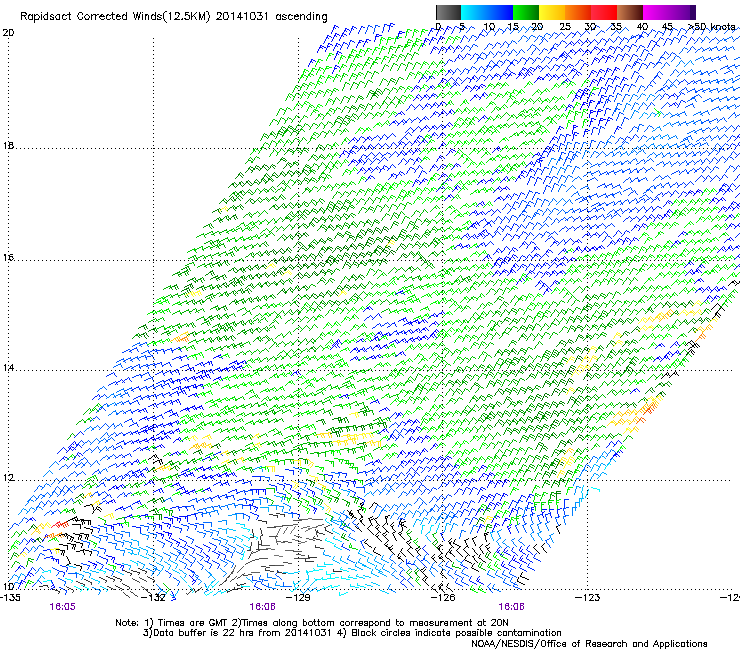
Task: Click the latitude label '20'
Action: (x=8, y=33)
